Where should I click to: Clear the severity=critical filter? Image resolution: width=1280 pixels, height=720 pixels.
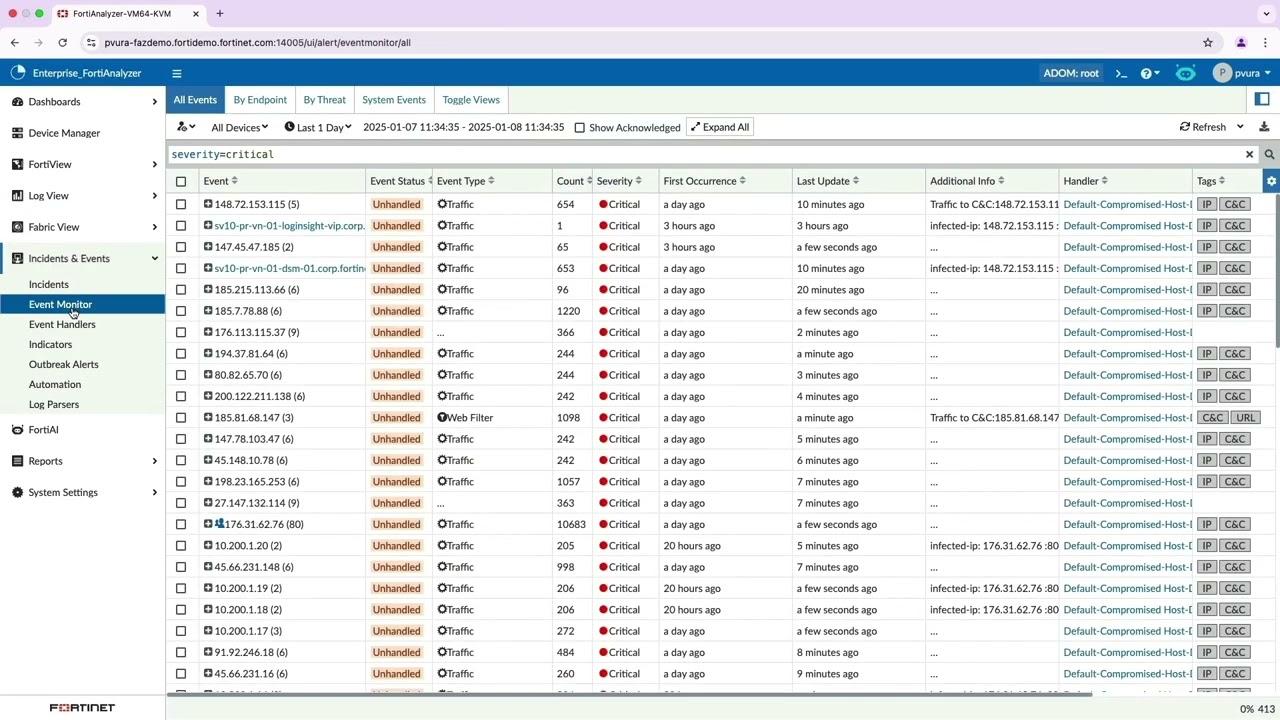pyautogui.click(x=1249, y=155)
